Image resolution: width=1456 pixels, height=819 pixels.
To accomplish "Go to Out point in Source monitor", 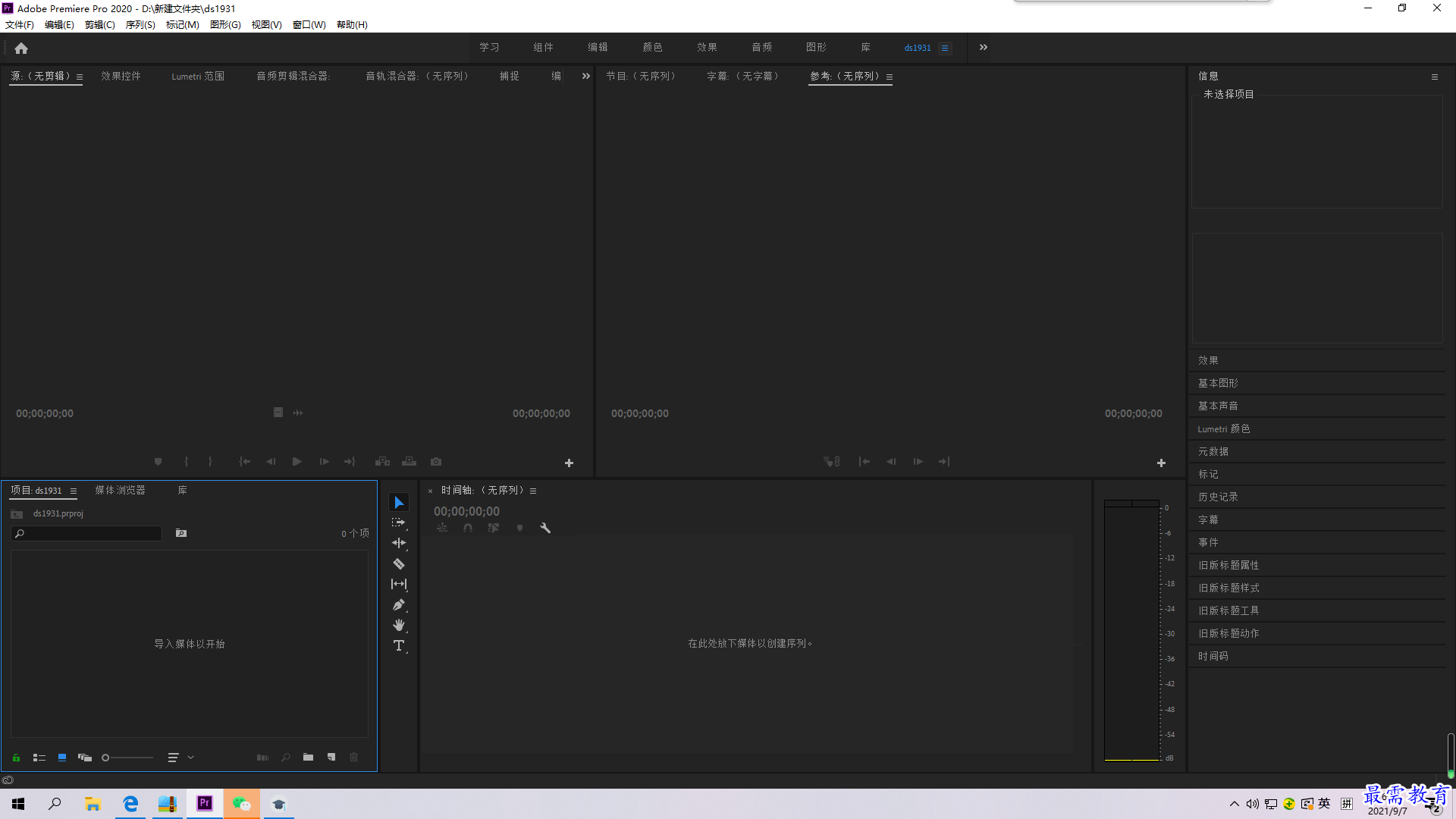I will pyautogui.click(x=350, y=462).
